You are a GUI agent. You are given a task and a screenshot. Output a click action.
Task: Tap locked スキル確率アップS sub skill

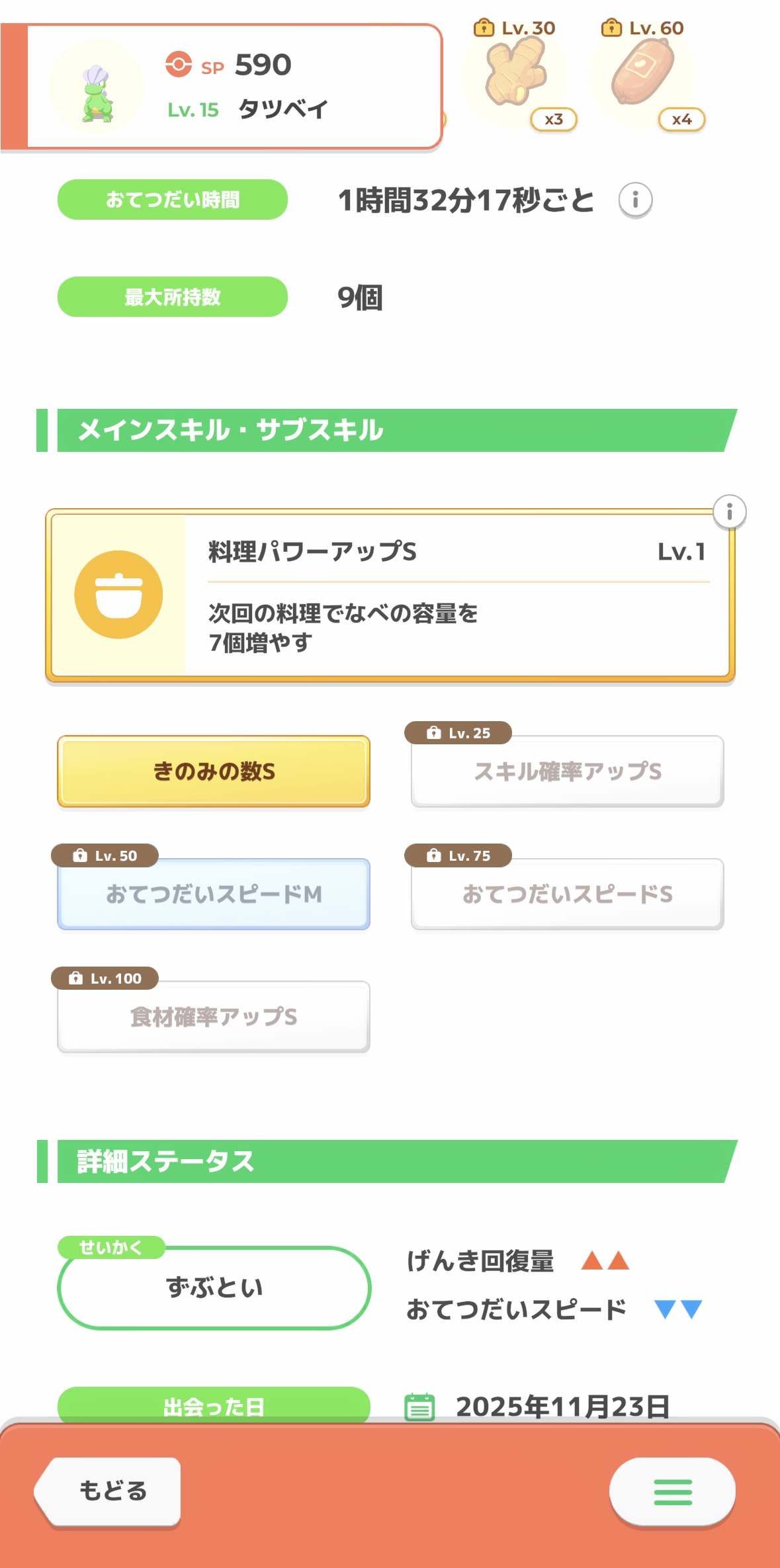click(567, 771)
